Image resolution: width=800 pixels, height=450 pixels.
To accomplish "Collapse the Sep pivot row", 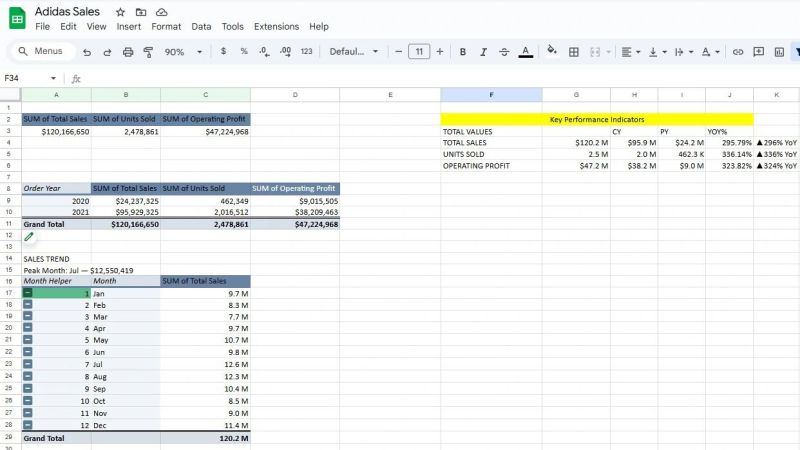I will tap(28, 389).
